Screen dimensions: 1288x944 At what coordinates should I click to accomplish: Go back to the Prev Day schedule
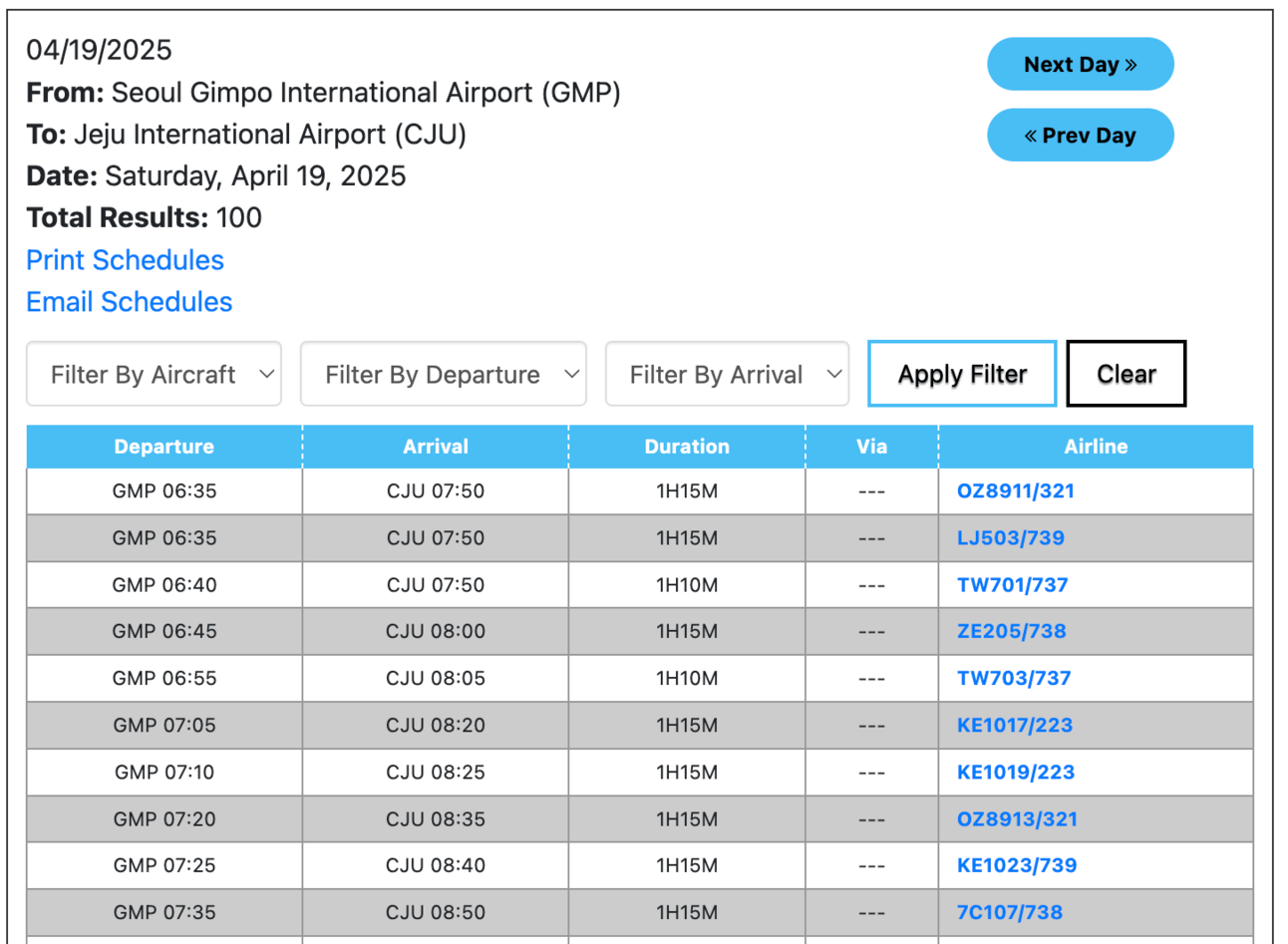tap(1080, 136)
